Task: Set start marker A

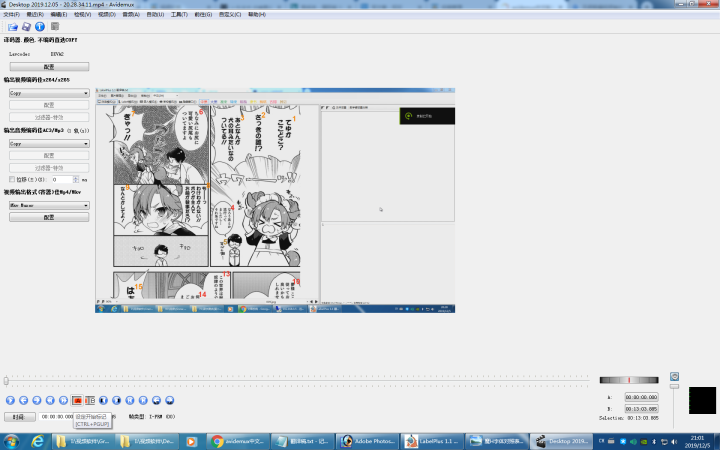Action: click(77, 400)
